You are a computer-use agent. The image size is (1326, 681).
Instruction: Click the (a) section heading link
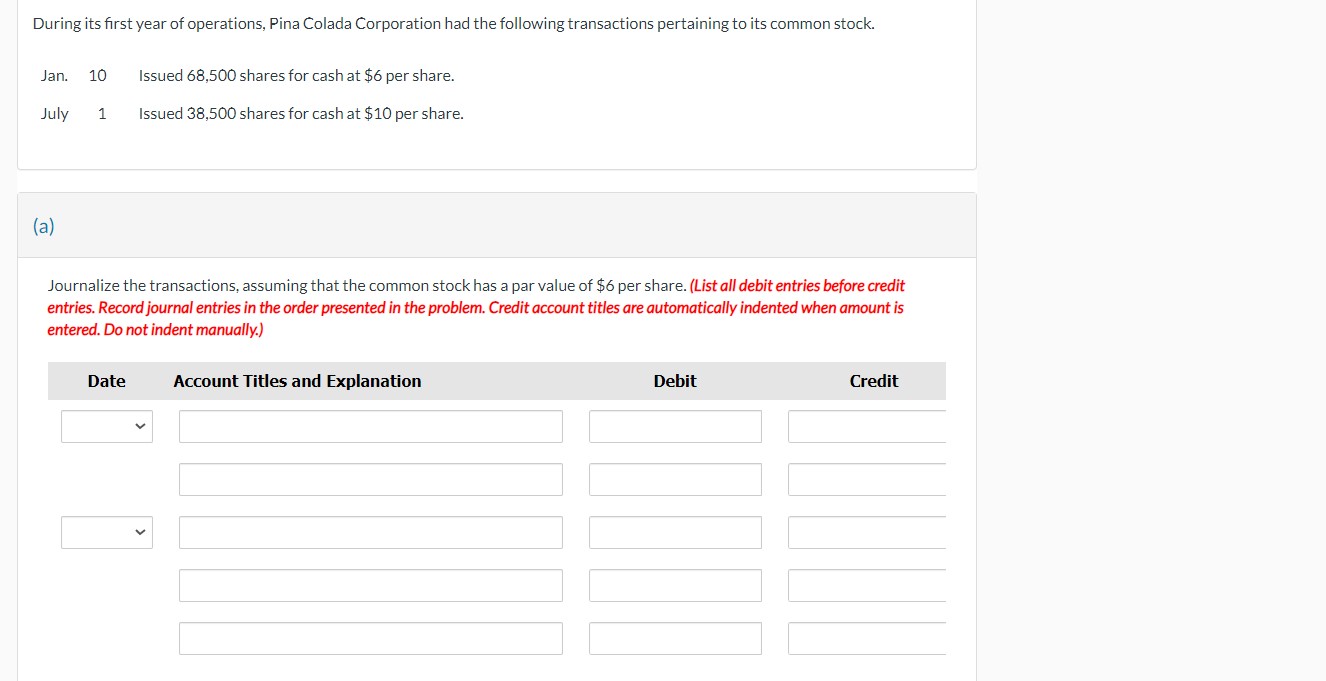point(43,226)
